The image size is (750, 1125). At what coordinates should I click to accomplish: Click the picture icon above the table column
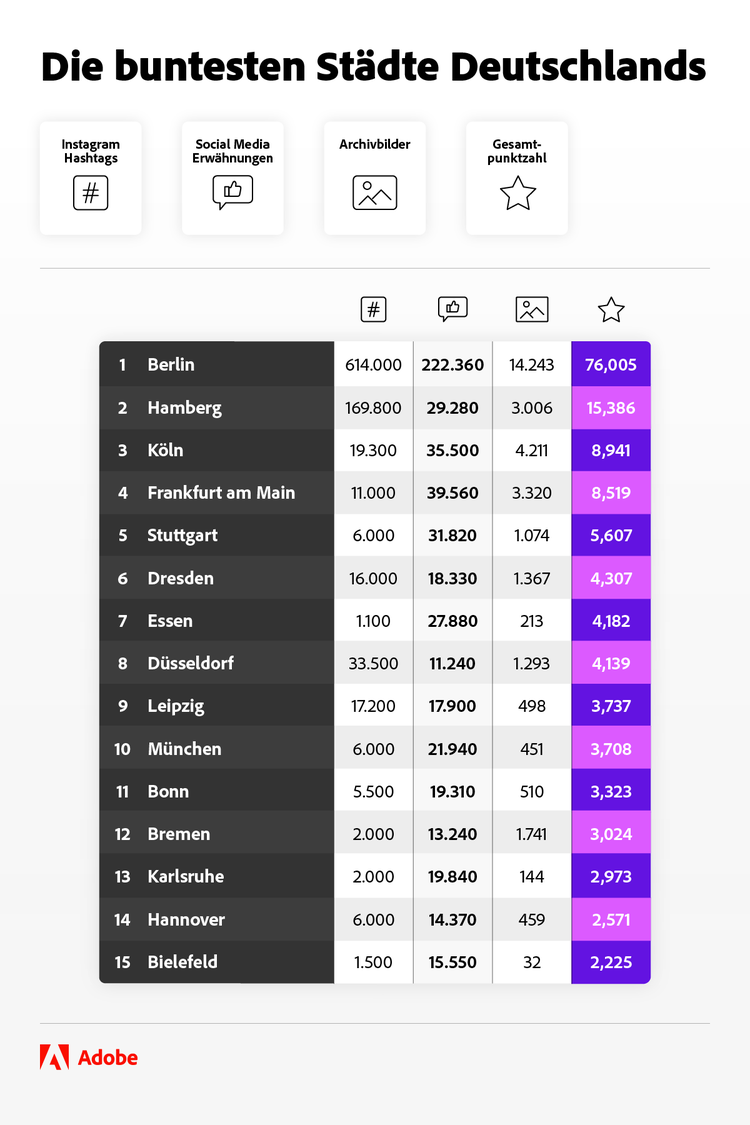pyautogui.click(x=532, y=310)
